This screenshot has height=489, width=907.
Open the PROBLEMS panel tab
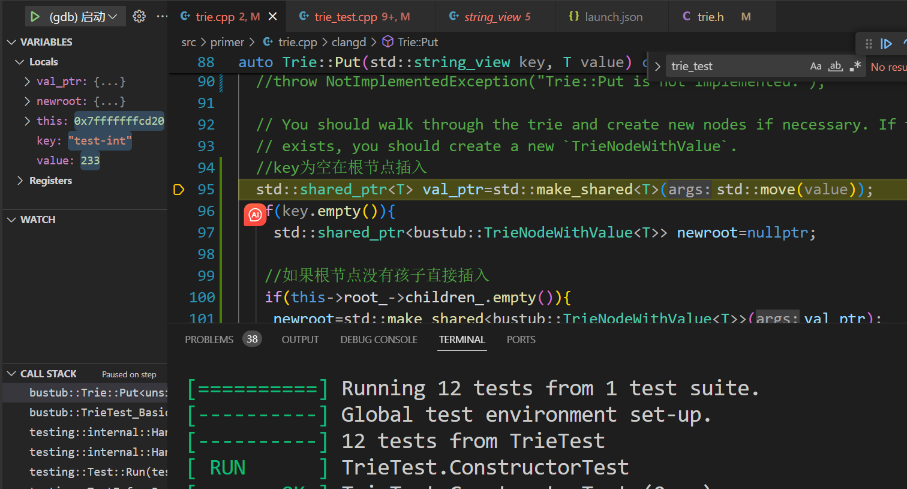point(209,340)
